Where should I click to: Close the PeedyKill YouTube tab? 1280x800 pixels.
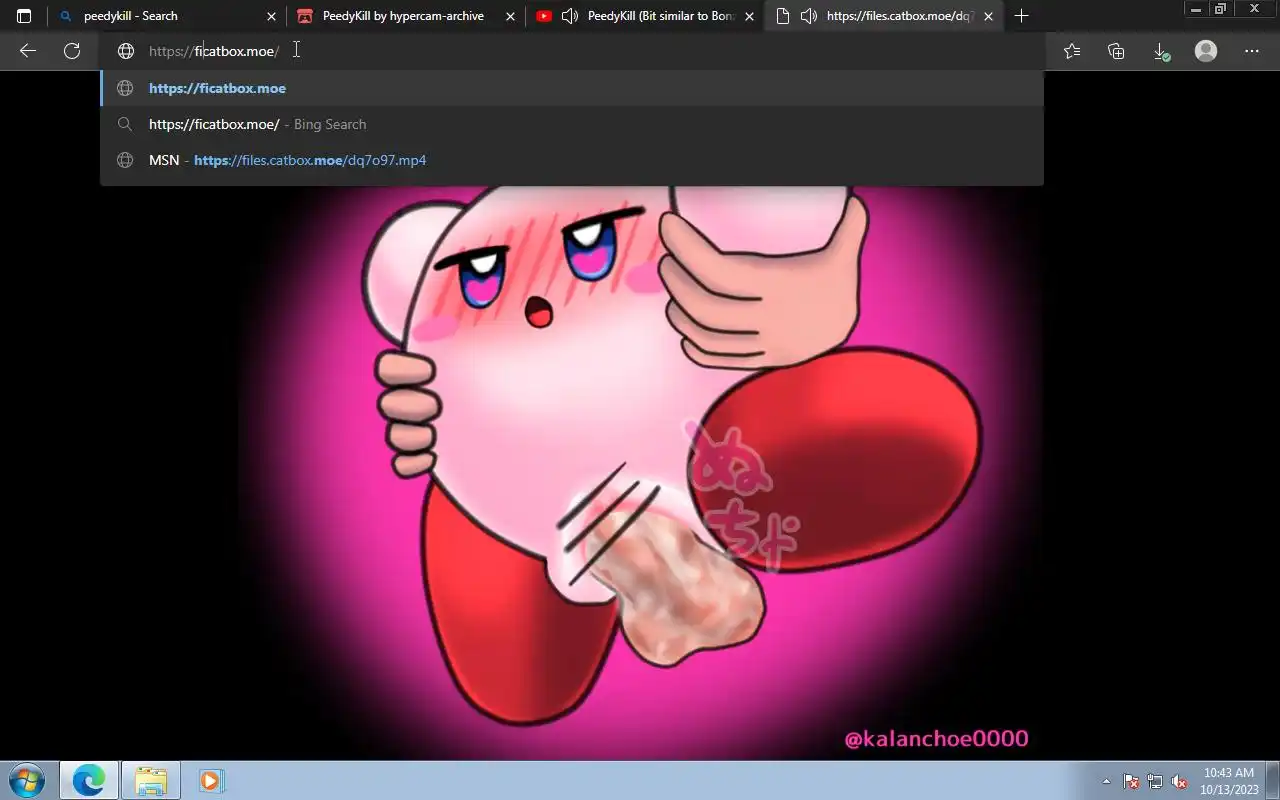(x=749, y=16)
